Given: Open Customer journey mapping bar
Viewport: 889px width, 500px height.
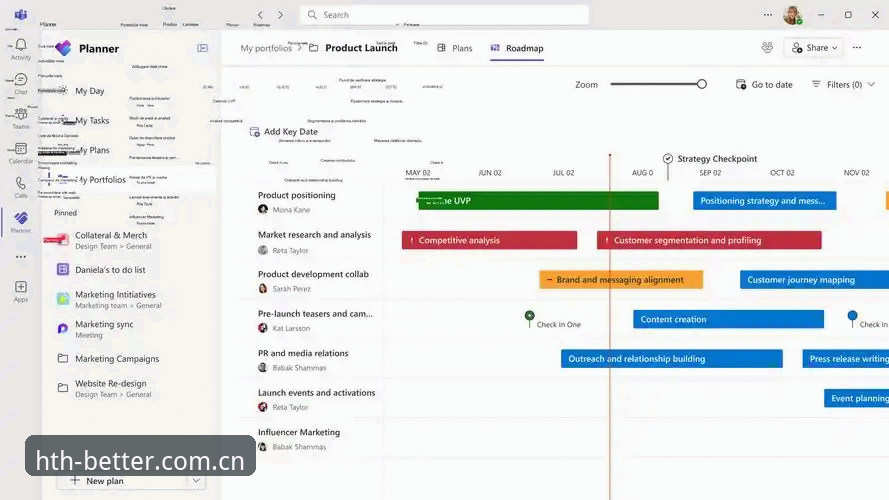Looking at the screenshot, I should [x=814, y=279].
